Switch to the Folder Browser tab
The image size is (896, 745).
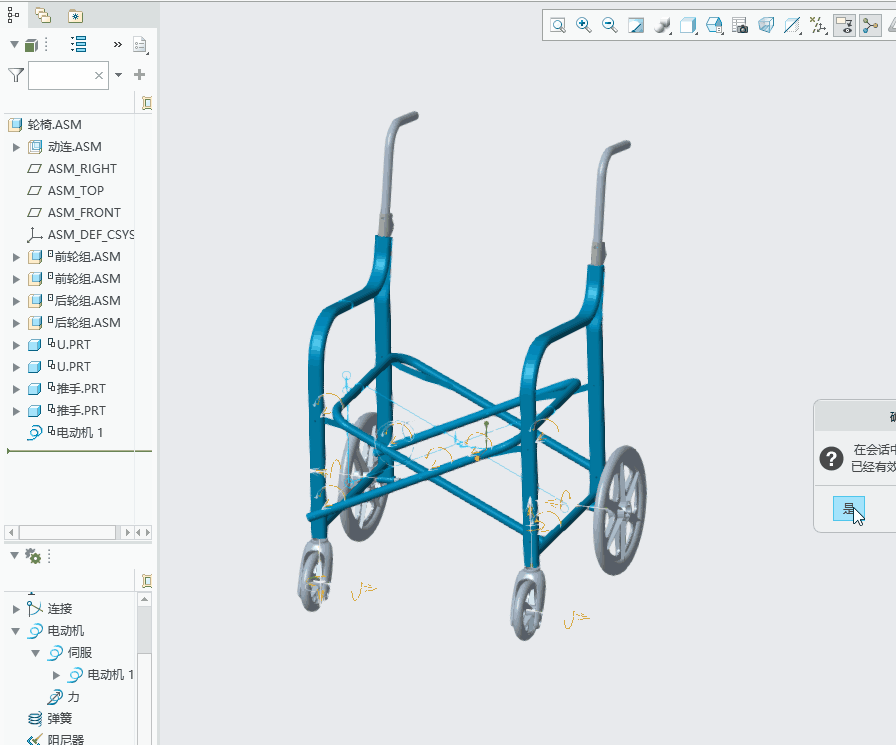click(x=43, y=16)
